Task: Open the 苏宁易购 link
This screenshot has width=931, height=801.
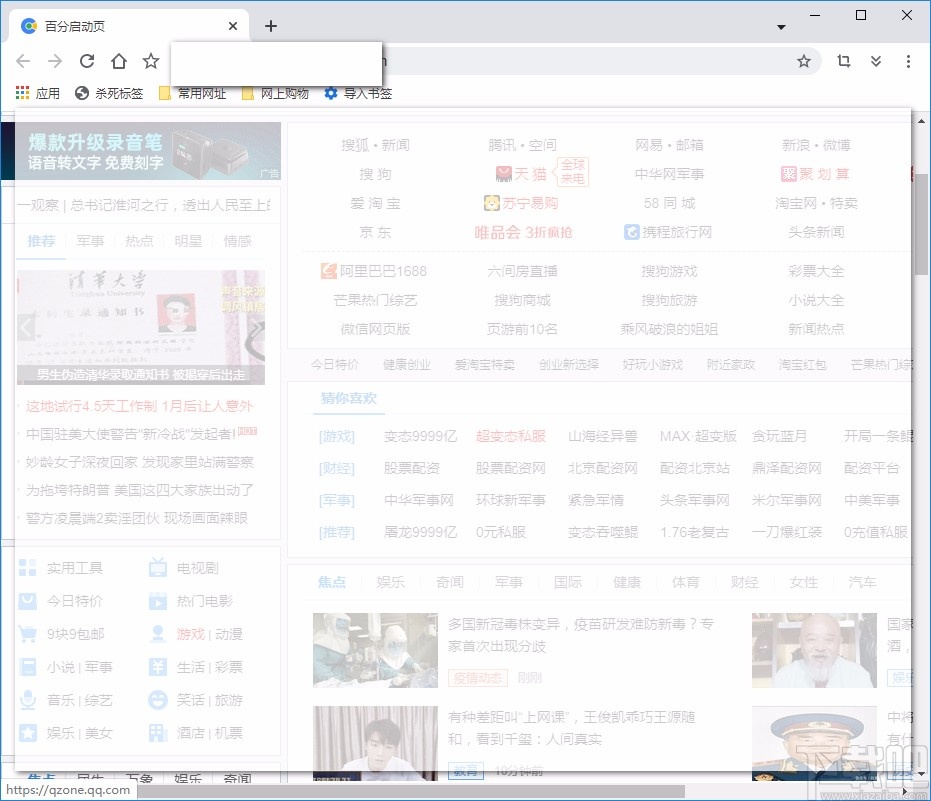Action: [521, 203]
